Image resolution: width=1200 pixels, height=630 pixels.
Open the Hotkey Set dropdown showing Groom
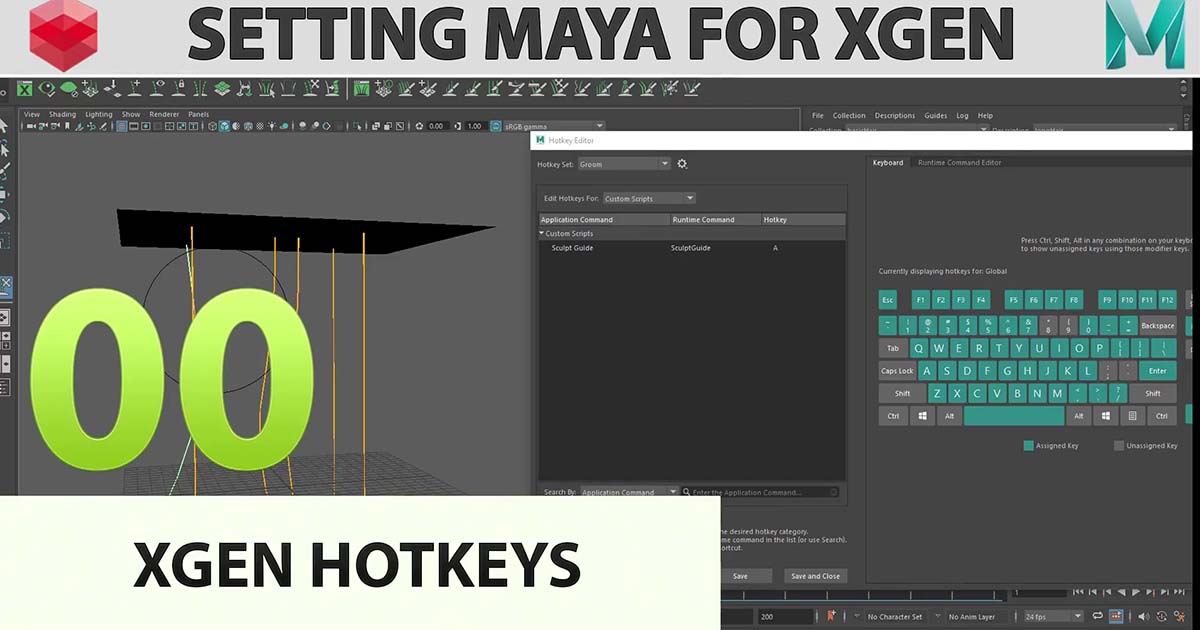click(623, 163)
